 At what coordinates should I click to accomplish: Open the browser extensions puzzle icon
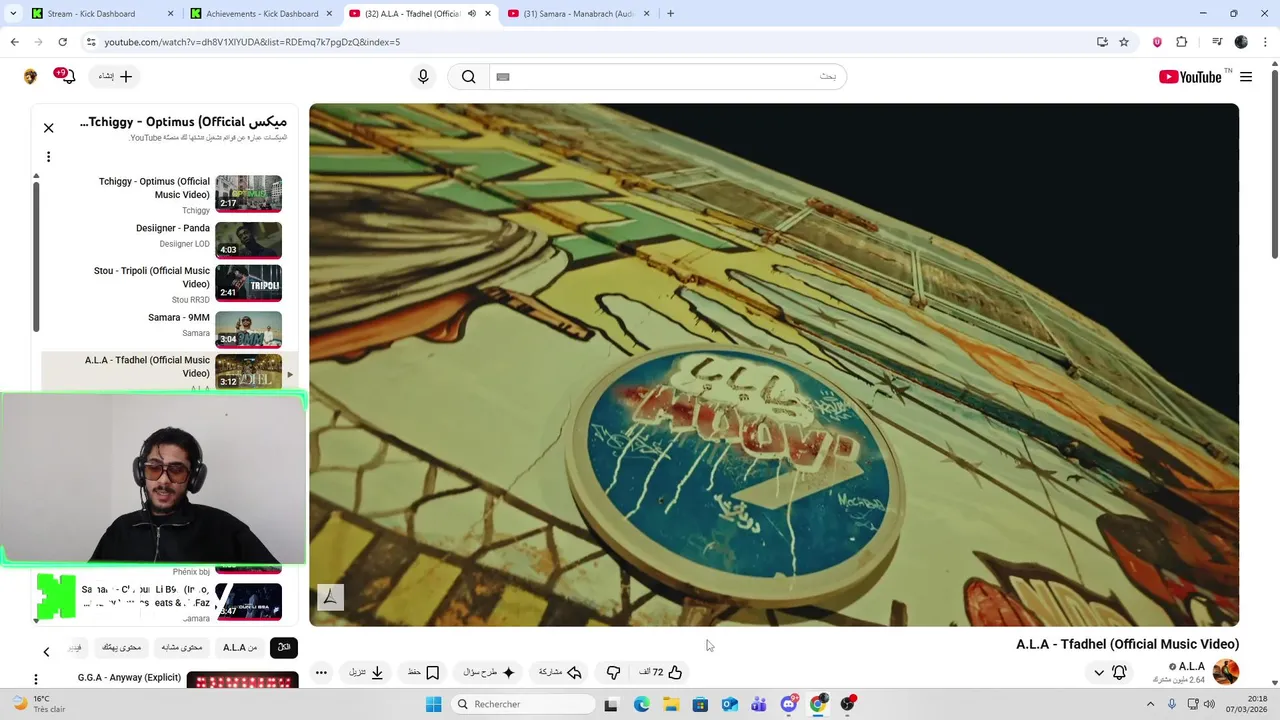tap(1182, 42)
